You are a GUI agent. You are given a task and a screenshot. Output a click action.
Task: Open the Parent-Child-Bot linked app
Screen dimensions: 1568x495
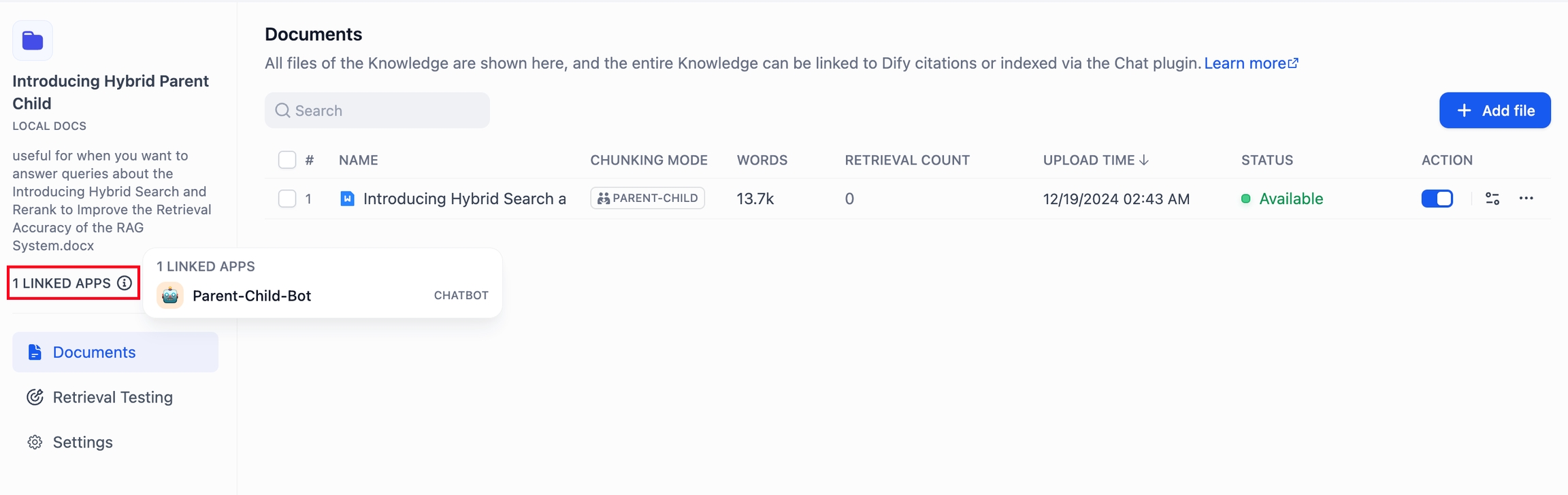click(252, 296)
